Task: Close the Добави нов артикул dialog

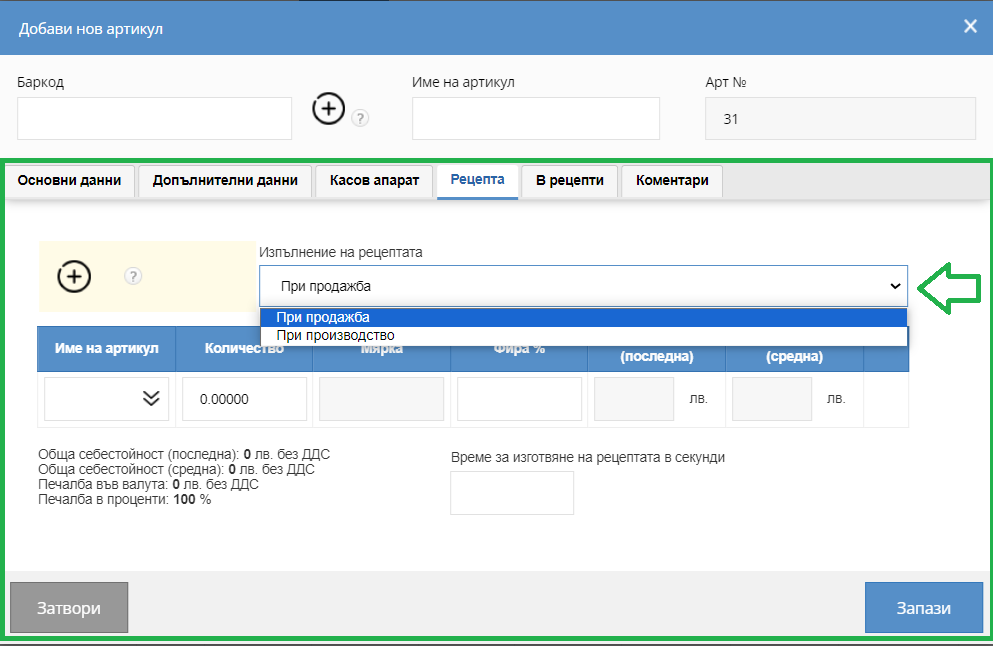Action: click(x=970, y=26)
